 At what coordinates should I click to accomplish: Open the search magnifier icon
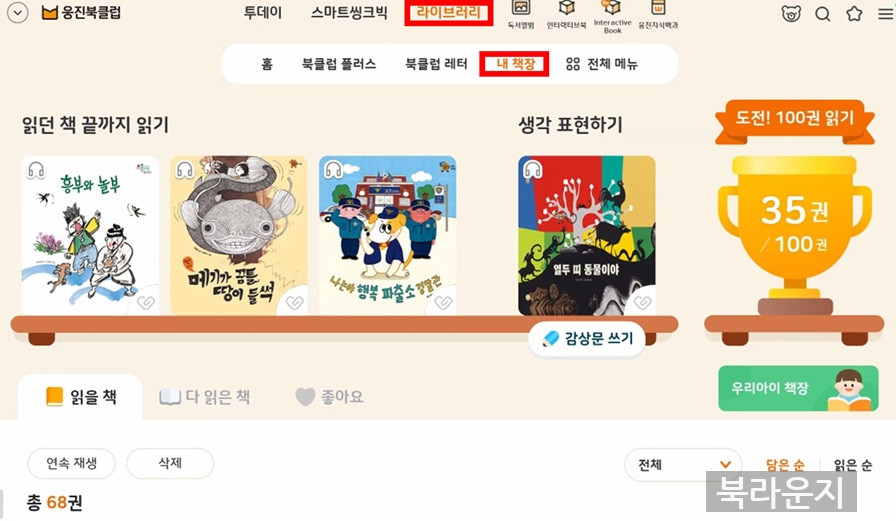(822, 13)
